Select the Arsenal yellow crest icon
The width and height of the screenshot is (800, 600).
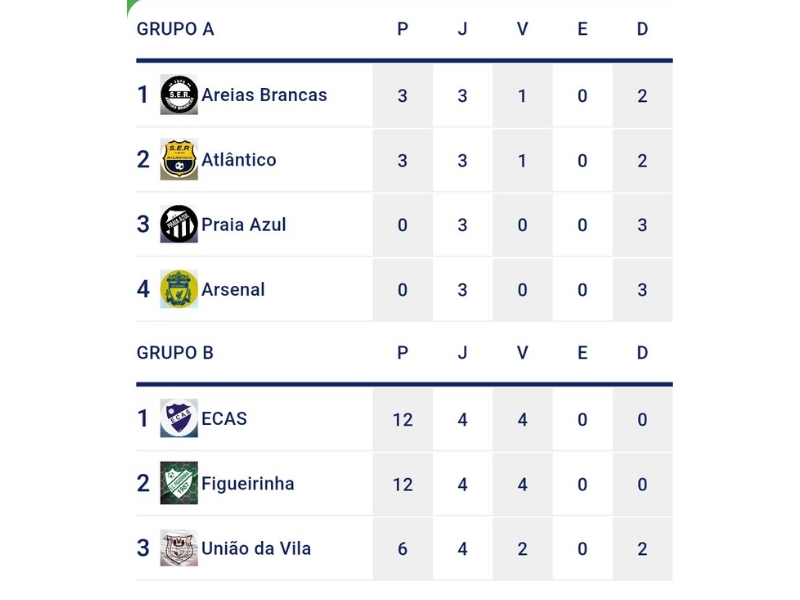click(179, 289)
